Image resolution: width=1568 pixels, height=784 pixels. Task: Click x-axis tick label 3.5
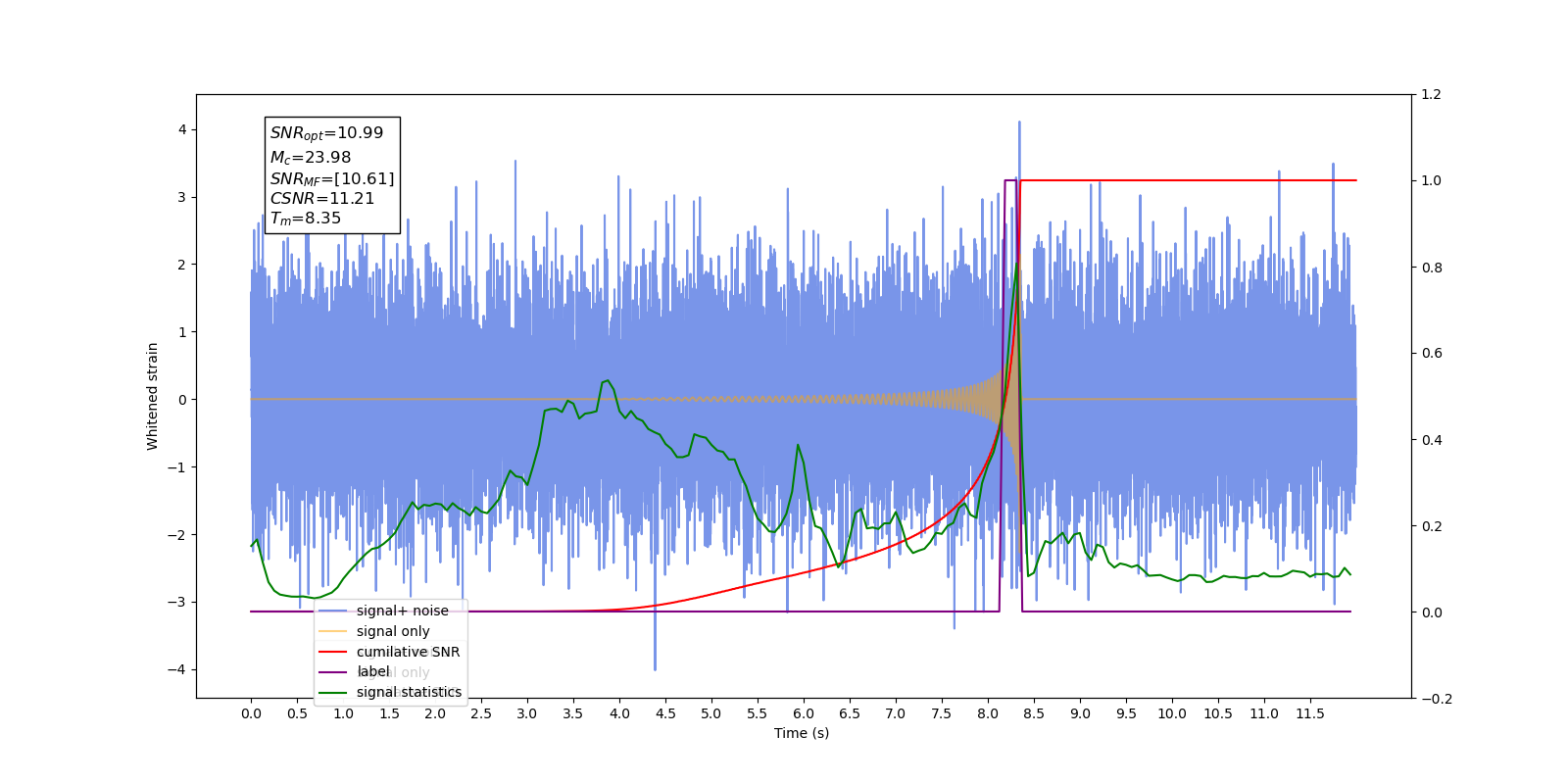click(573, 713)
